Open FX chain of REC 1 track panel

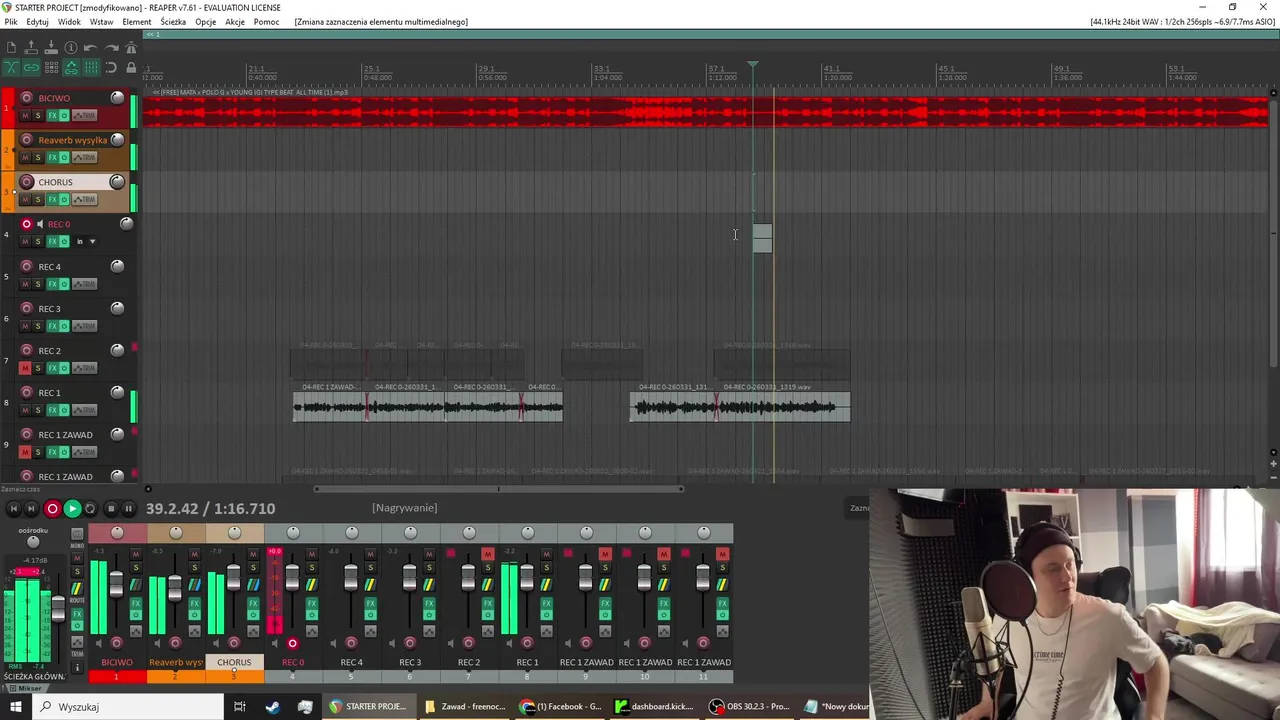click(53, 410)
